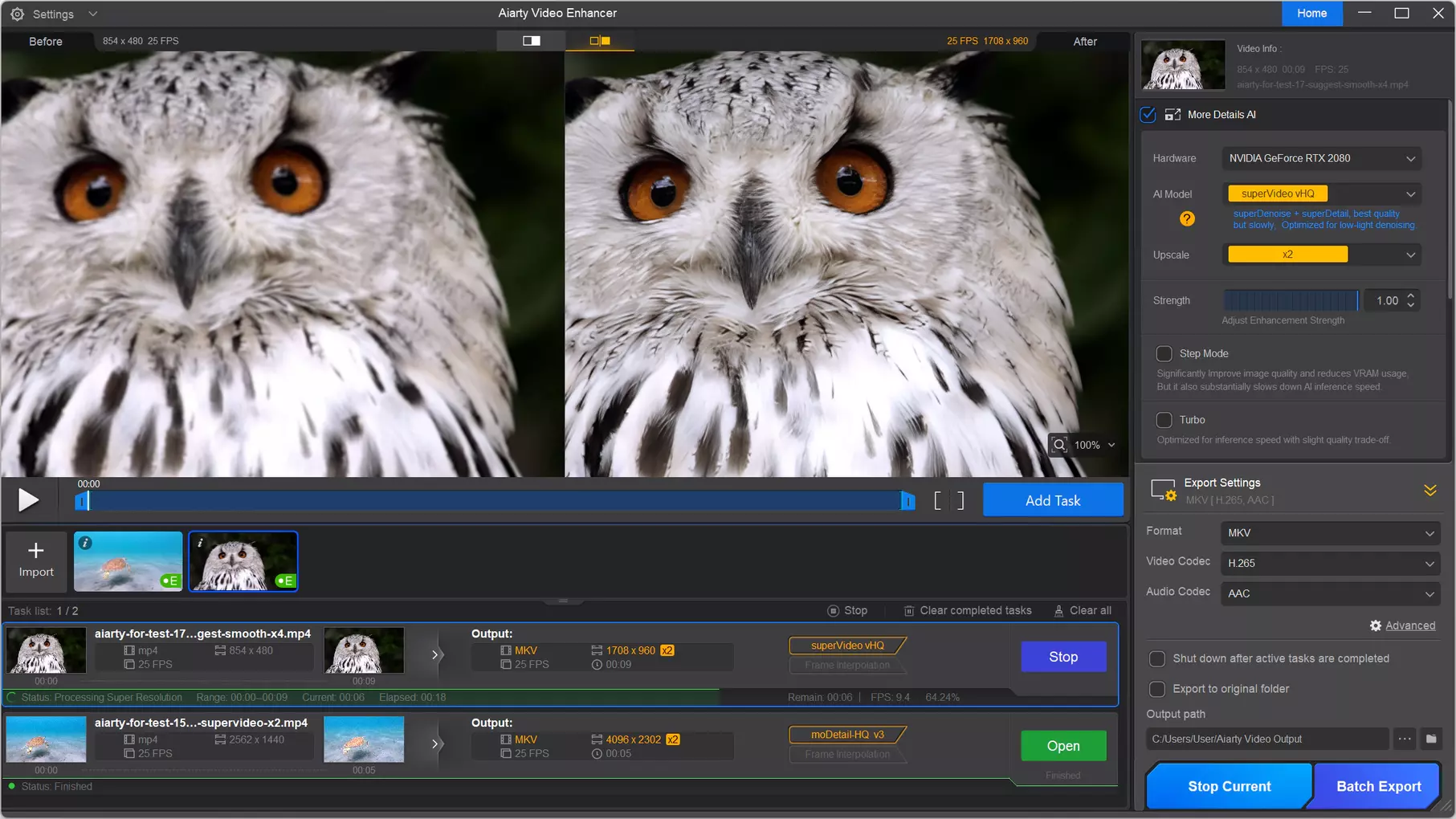Click the Export Settings icon
Image resolution: width=1456 pixels, height=819 pixels.
click(1164, 490)
